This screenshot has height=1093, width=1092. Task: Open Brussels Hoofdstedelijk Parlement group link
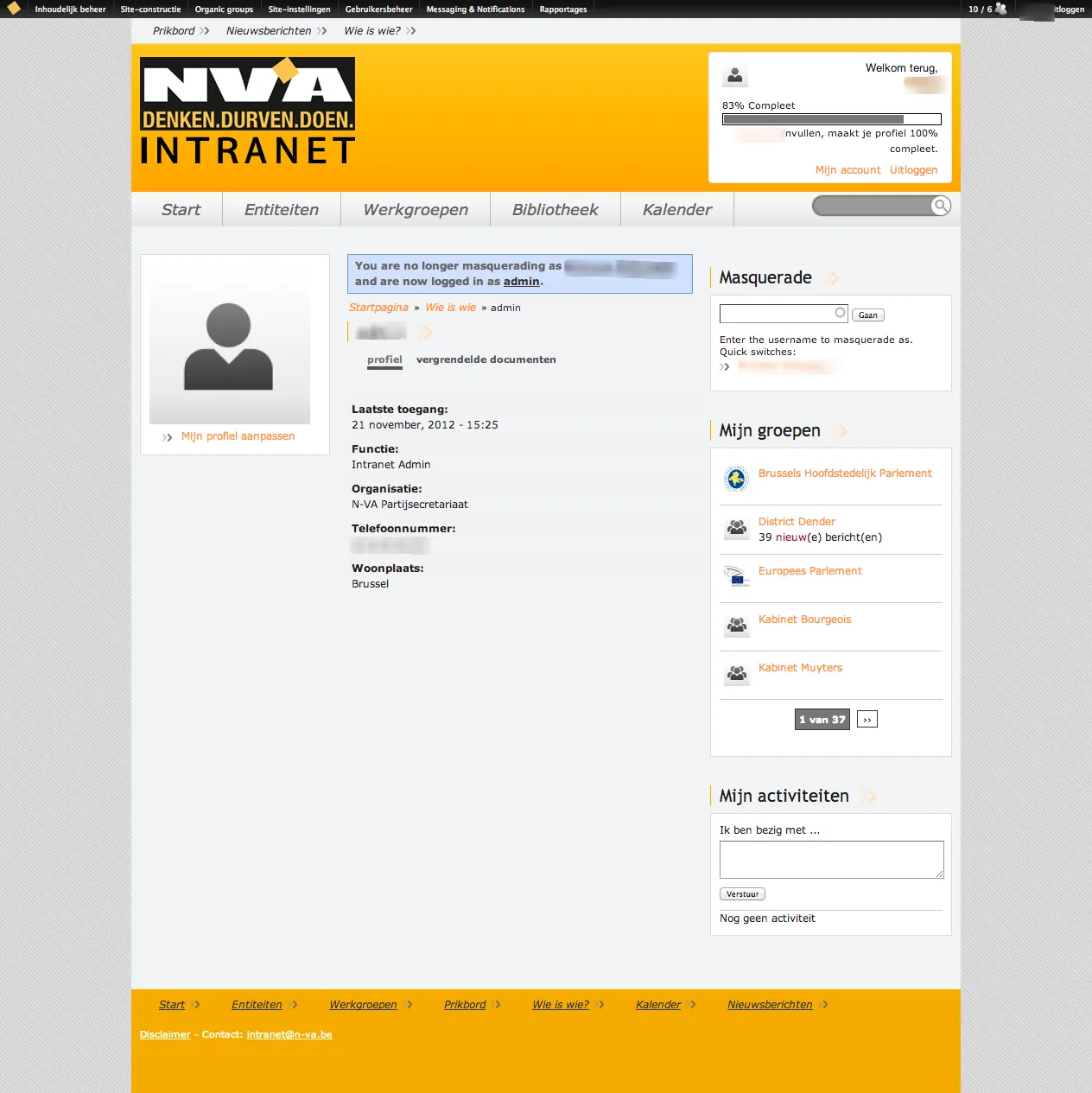point(845,473)
